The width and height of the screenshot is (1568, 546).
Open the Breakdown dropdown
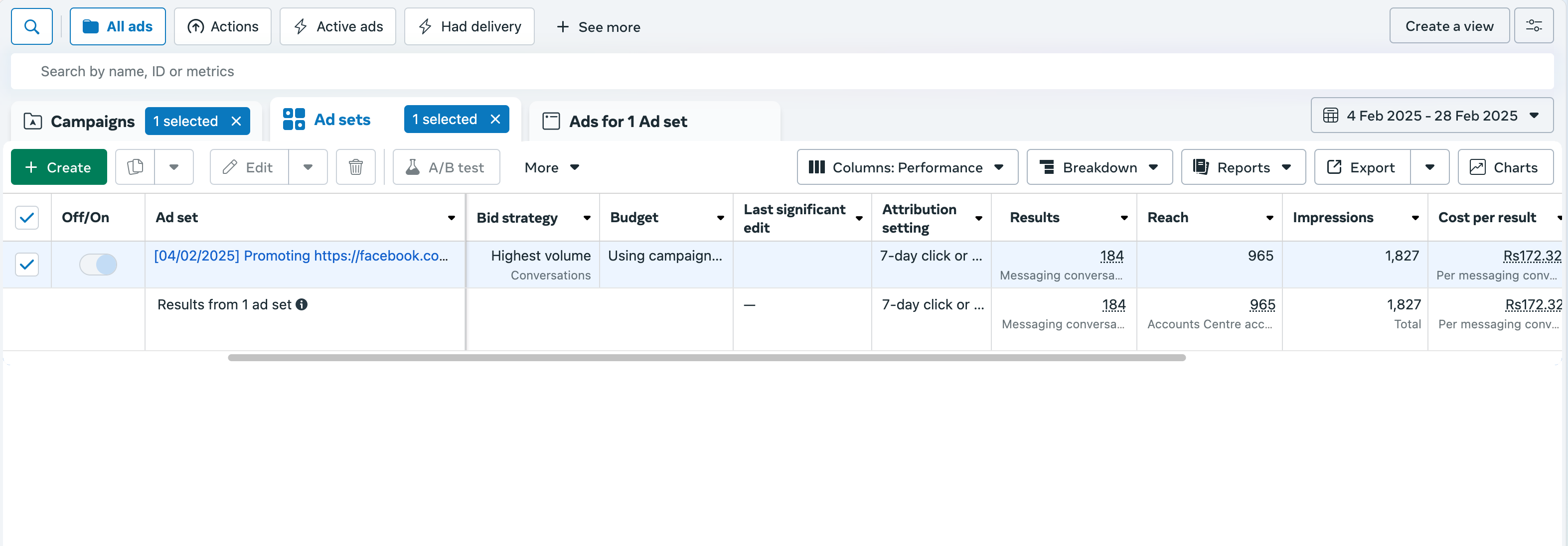click(x=1098, y=167)
